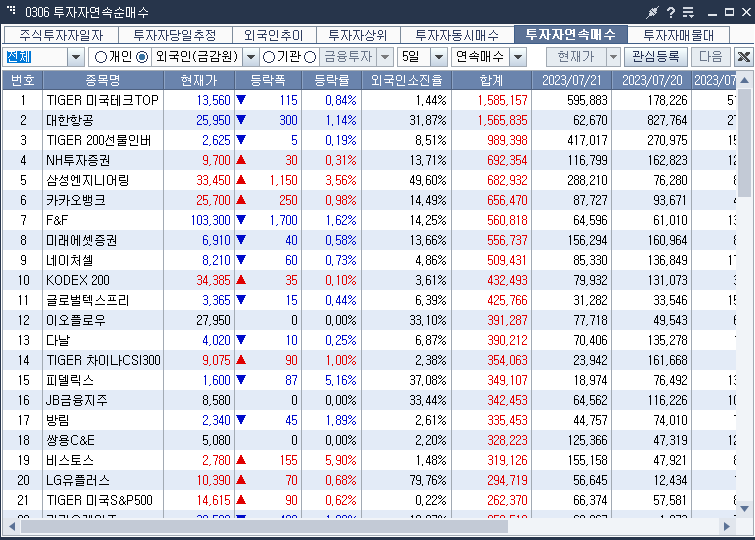755x540 pixels.
Task: Click the 등락률 column header
Action: point(331,80)
